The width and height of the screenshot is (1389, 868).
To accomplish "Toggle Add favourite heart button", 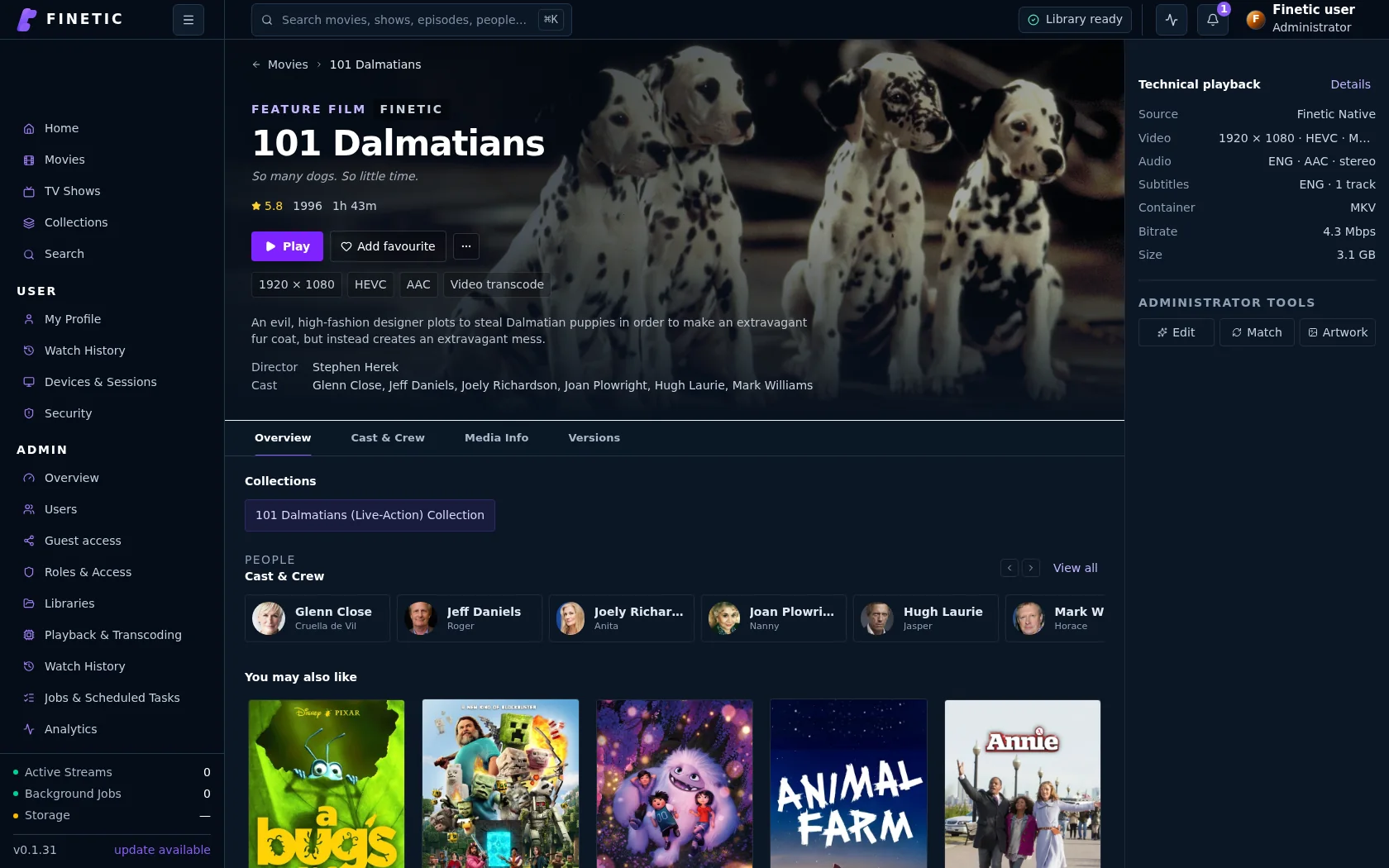I will tap(389, 246).
